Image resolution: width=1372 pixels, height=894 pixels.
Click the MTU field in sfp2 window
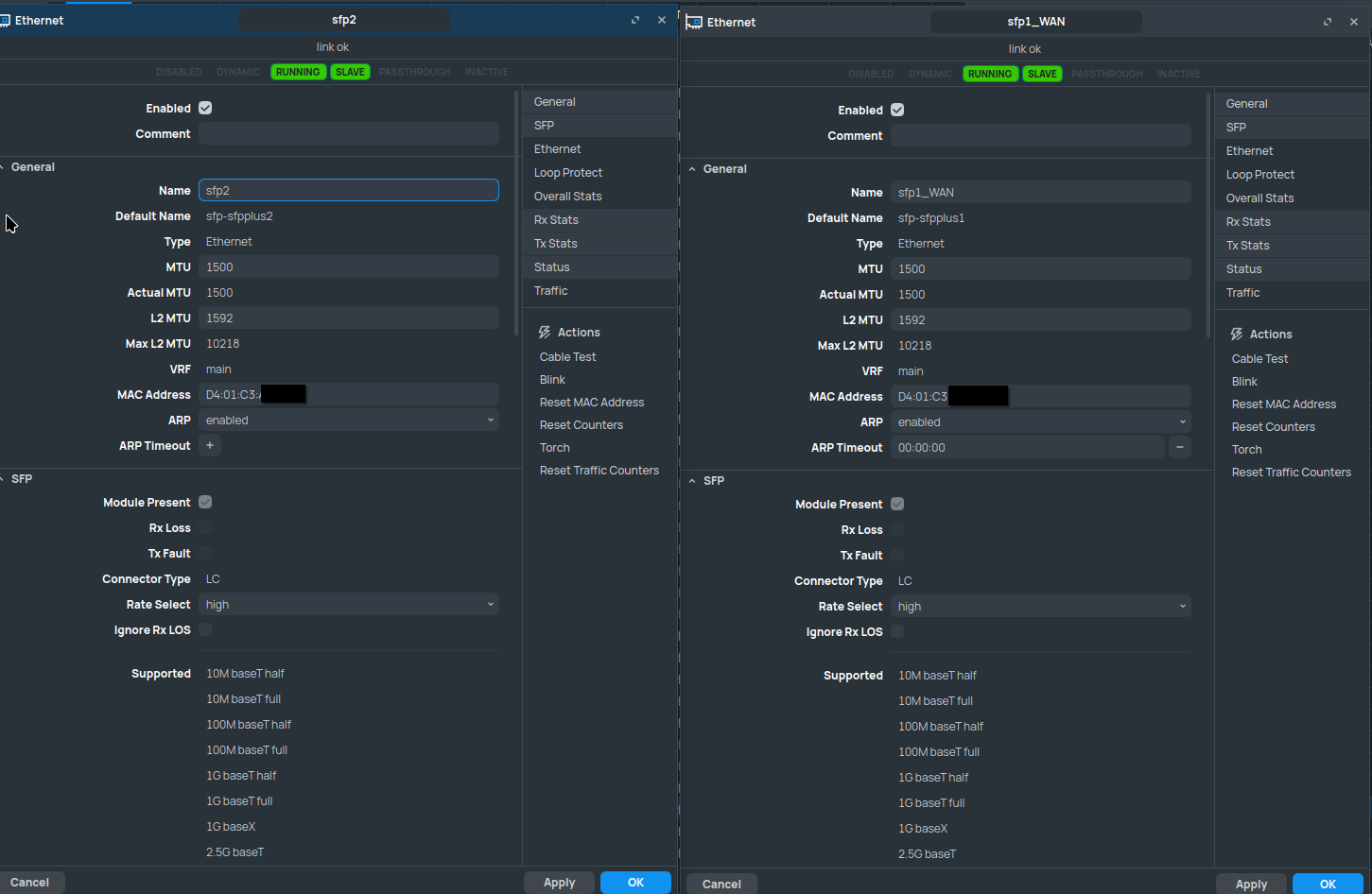349,267
